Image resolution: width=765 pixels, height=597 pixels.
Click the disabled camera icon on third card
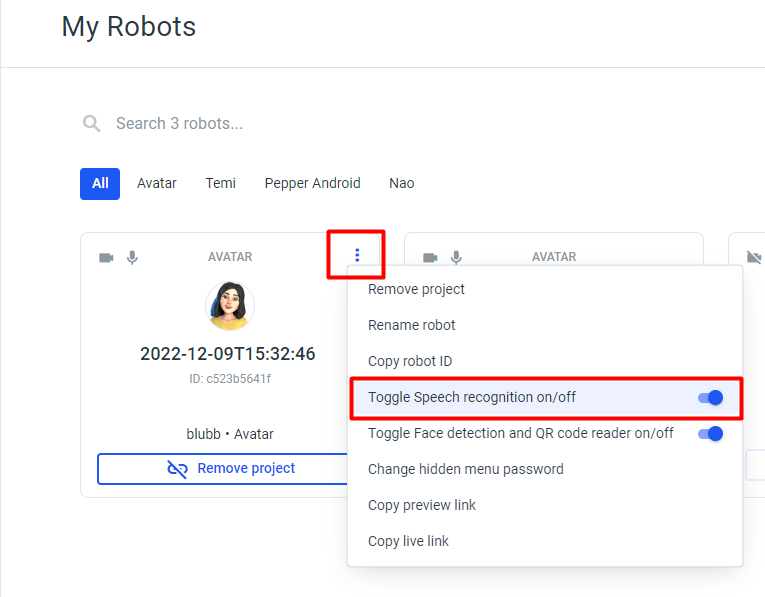(754, 257)
